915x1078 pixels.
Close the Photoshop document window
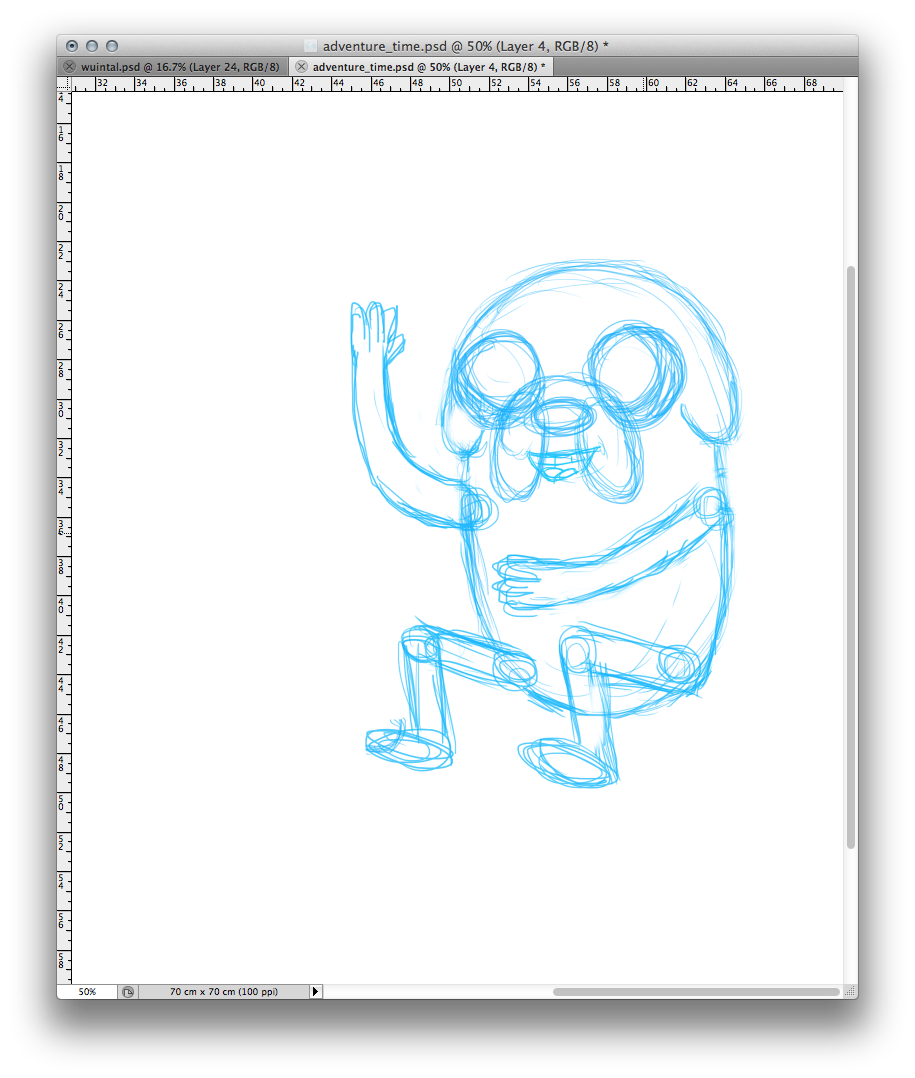[72, 46]
